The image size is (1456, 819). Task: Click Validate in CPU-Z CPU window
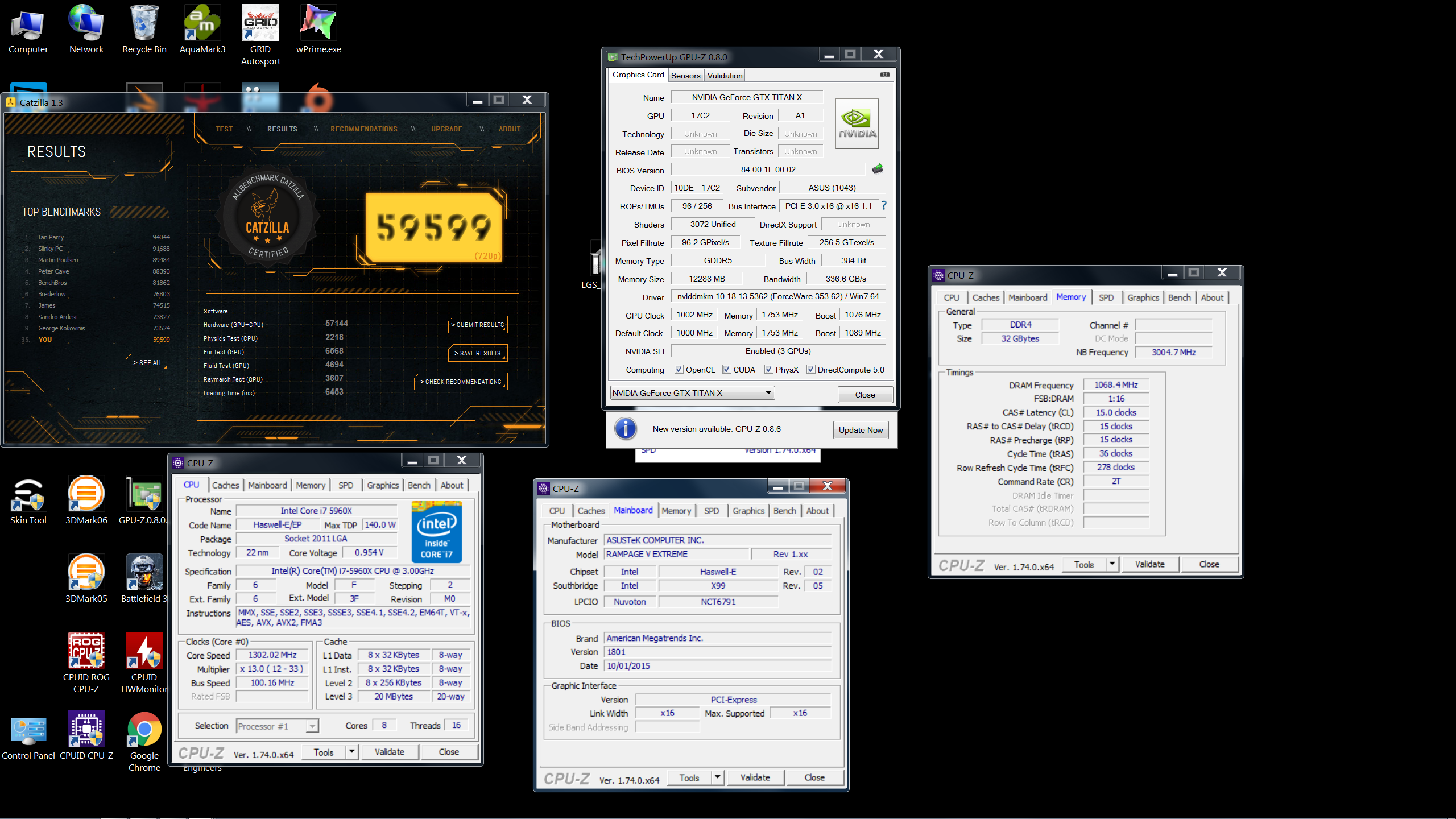(390, 752)
